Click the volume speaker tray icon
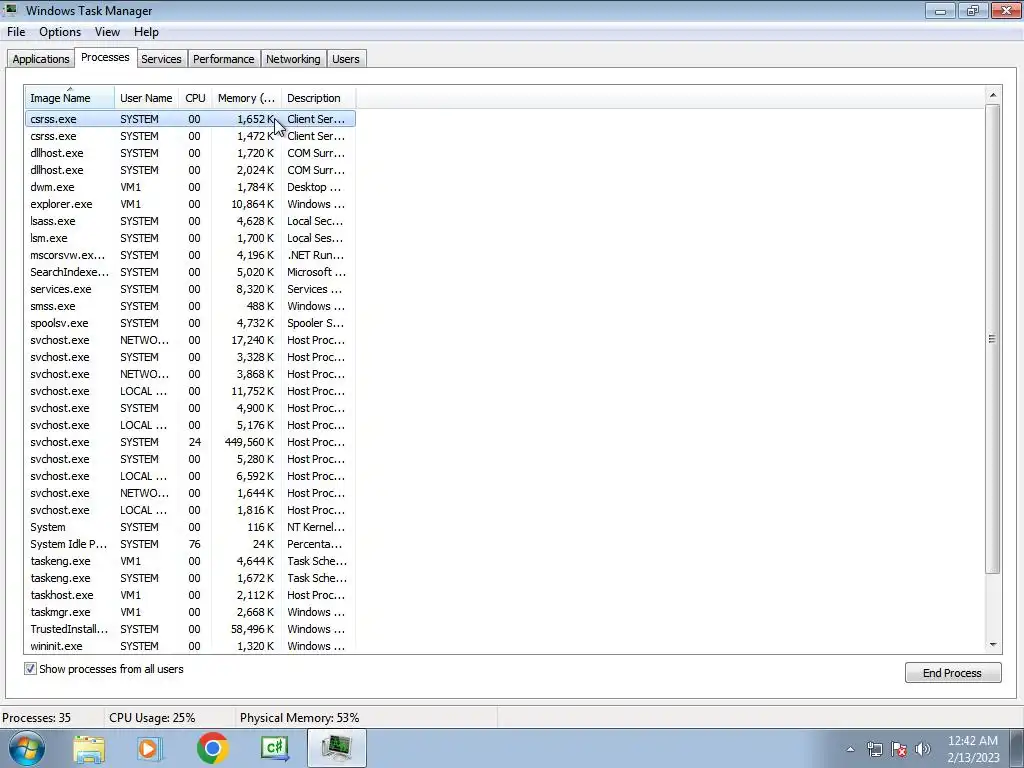This screenshot has height=768, width=1024. click(x=923, y=750)
